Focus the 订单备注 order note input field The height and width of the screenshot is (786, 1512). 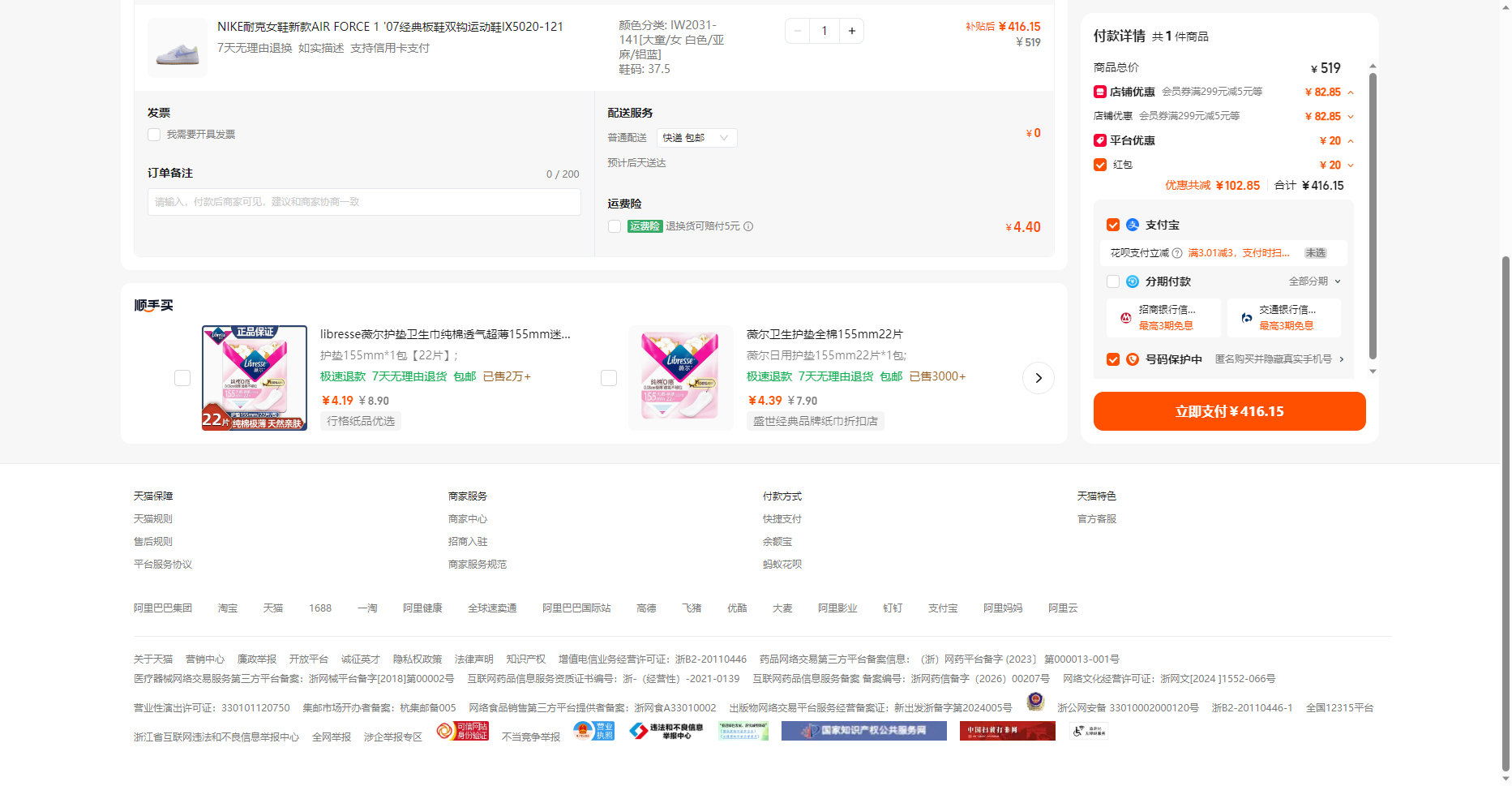click(364, 202)
